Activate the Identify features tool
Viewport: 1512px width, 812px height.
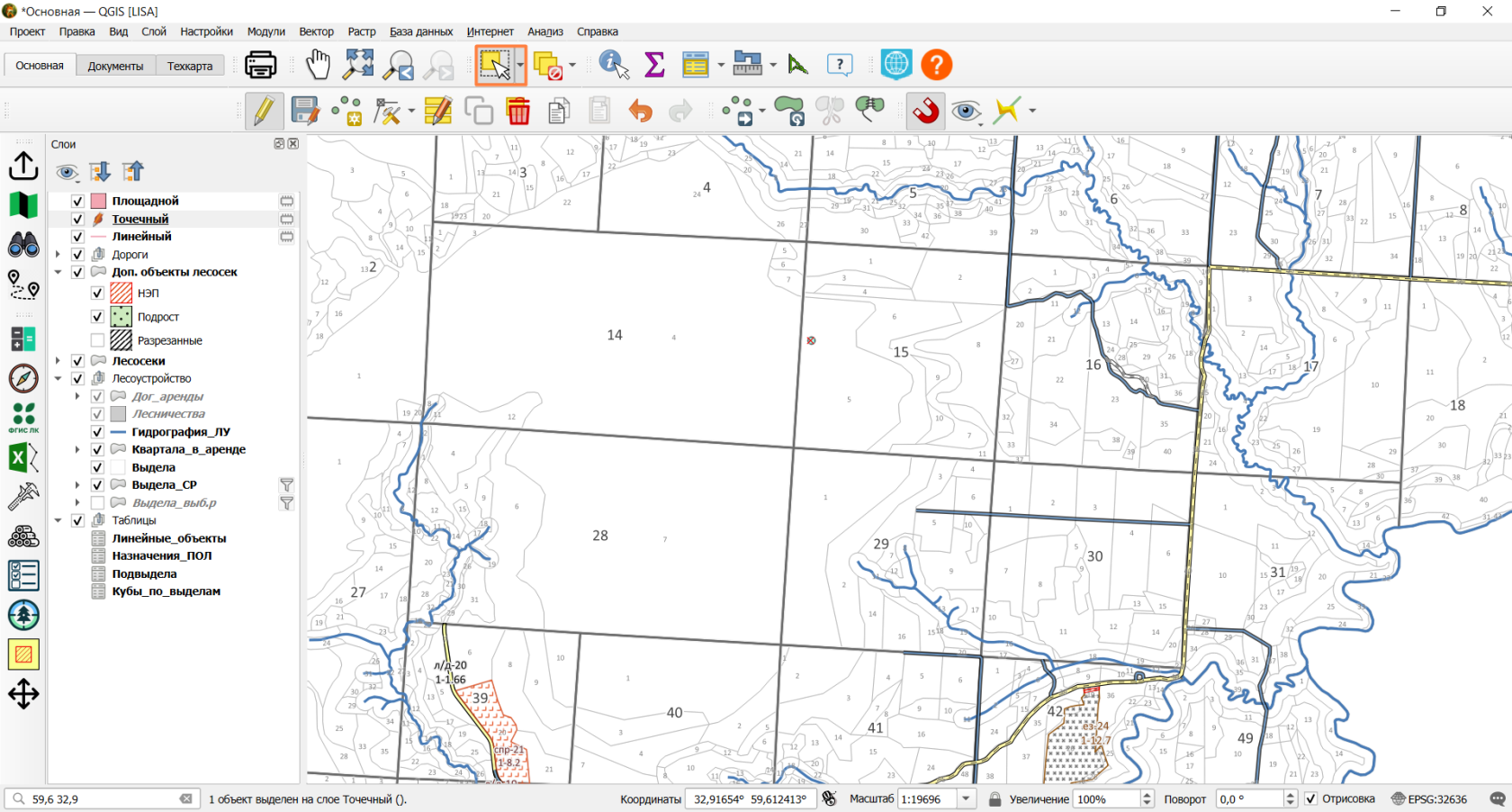[614, 65]
